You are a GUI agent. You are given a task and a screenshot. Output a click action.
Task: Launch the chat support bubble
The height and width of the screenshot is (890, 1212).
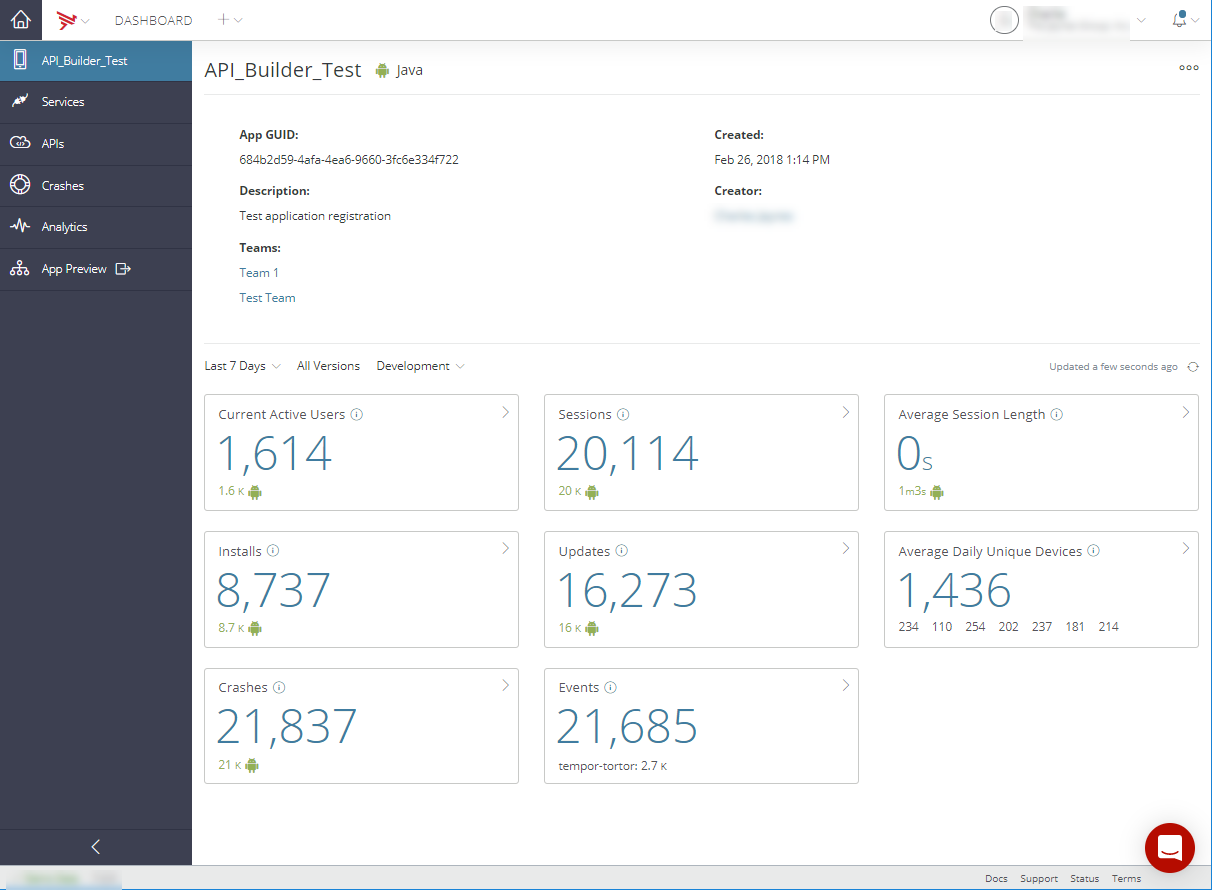[x=1169, y=847]
